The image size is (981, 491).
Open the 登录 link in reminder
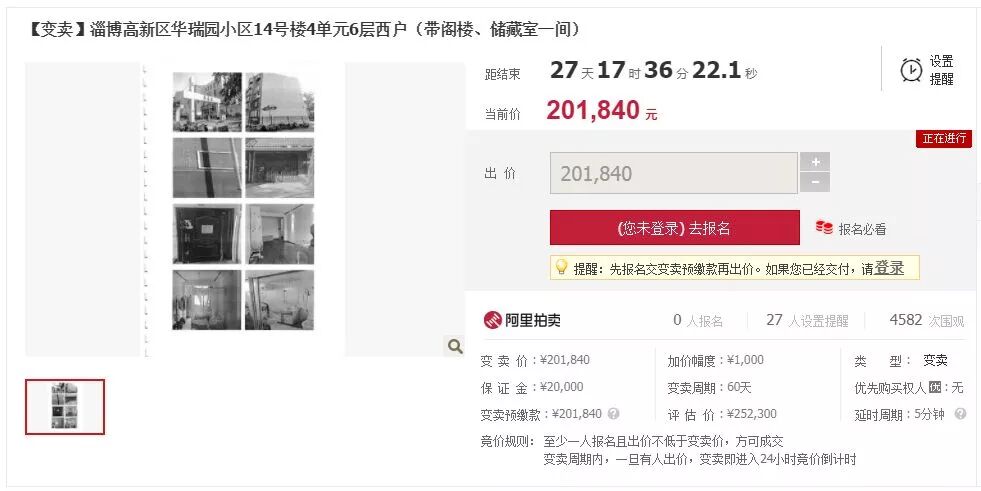tap(889, 268)
